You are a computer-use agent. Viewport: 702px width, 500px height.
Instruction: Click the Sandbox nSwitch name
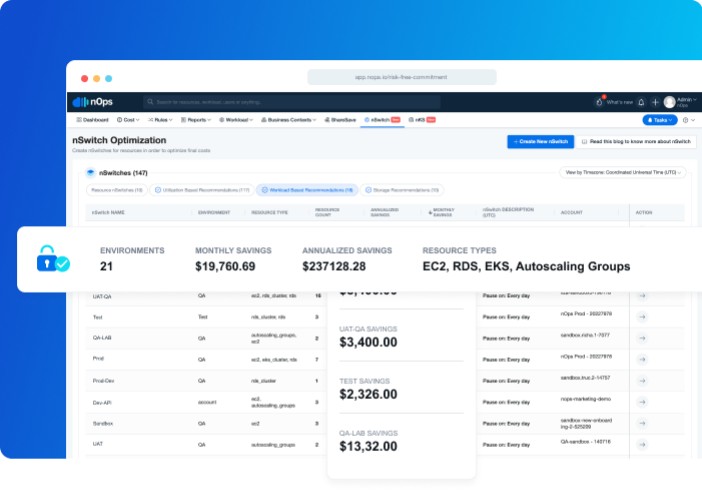click(103, 423)
